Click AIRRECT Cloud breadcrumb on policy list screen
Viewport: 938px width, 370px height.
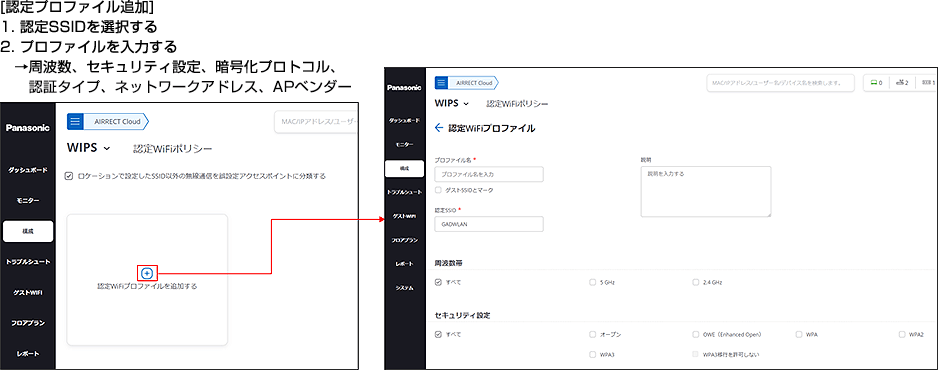(x=117, y=121)
